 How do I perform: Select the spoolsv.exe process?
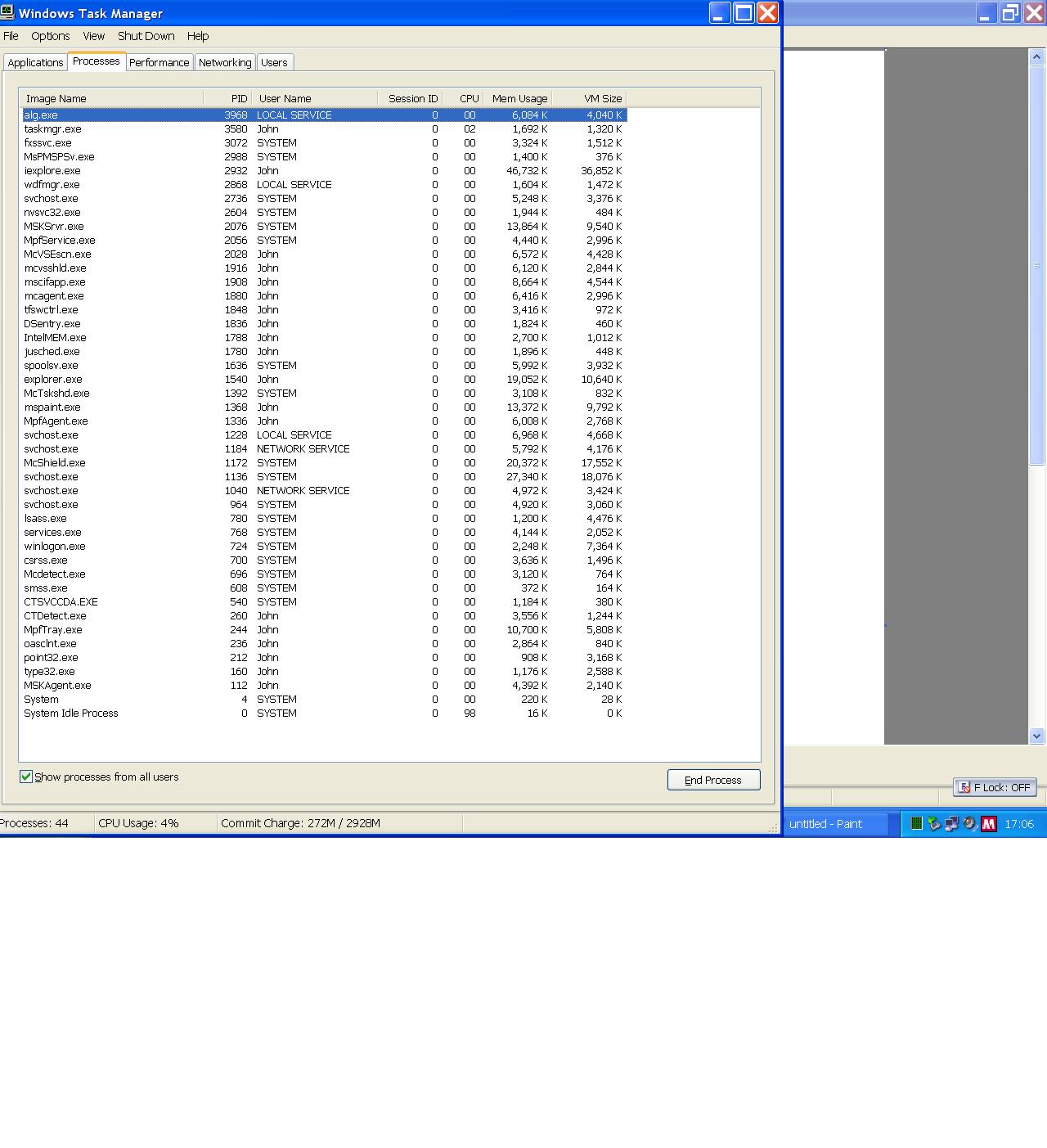(325, 366)
